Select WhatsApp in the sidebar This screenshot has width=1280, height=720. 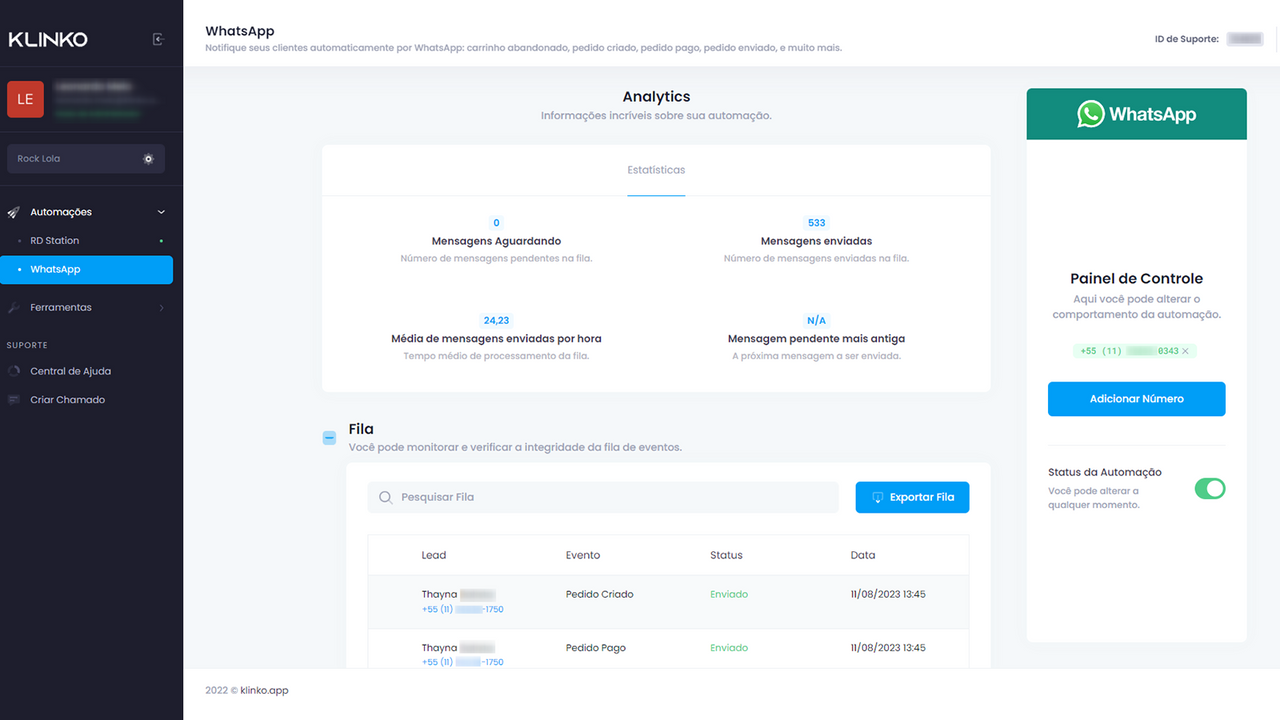86,269
